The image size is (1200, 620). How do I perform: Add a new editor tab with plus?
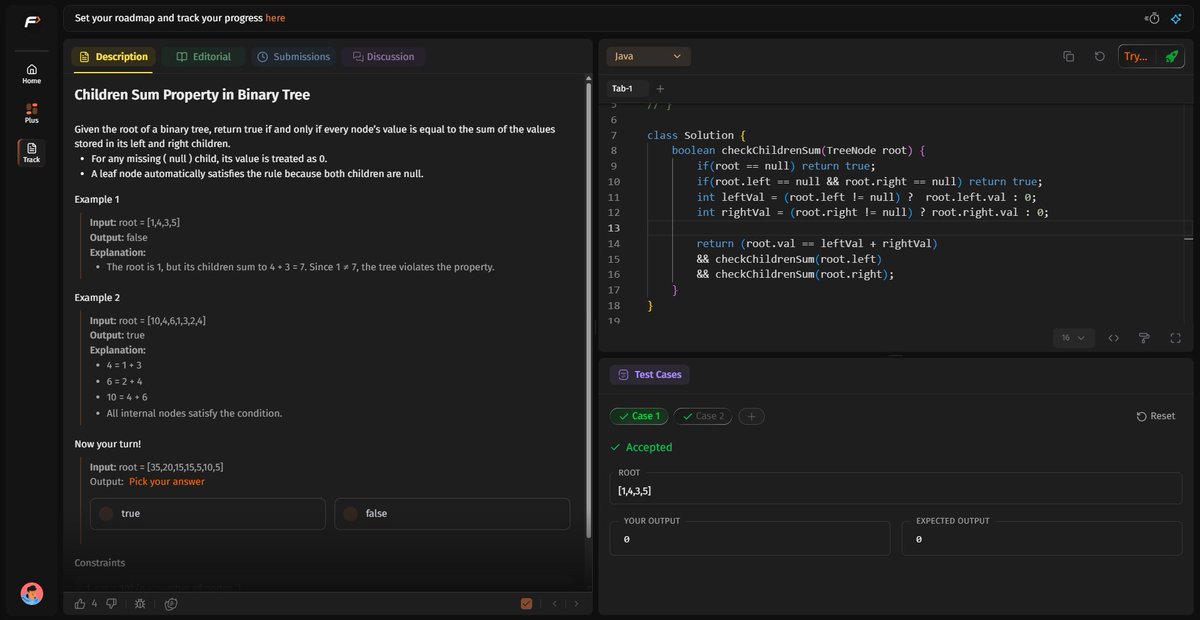660,88
